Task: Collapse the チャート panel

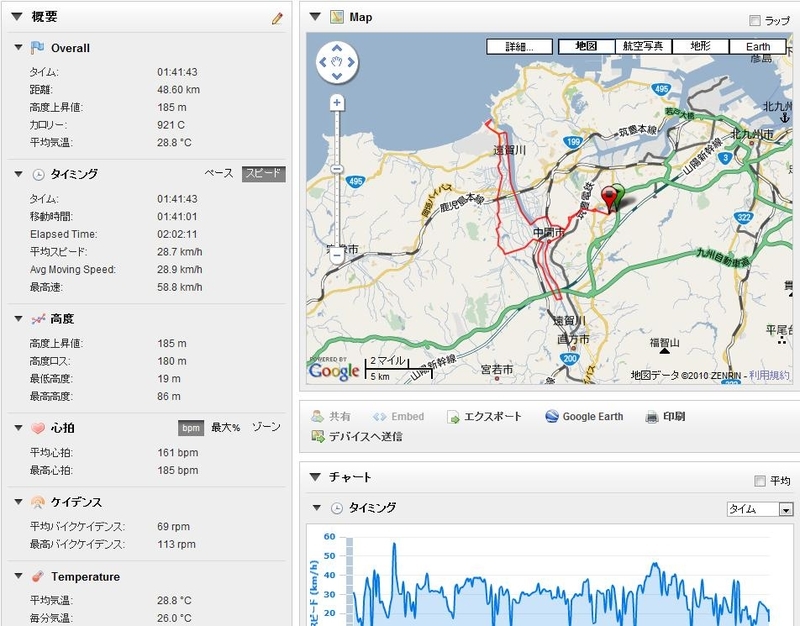Action: [x=315, y=477]
